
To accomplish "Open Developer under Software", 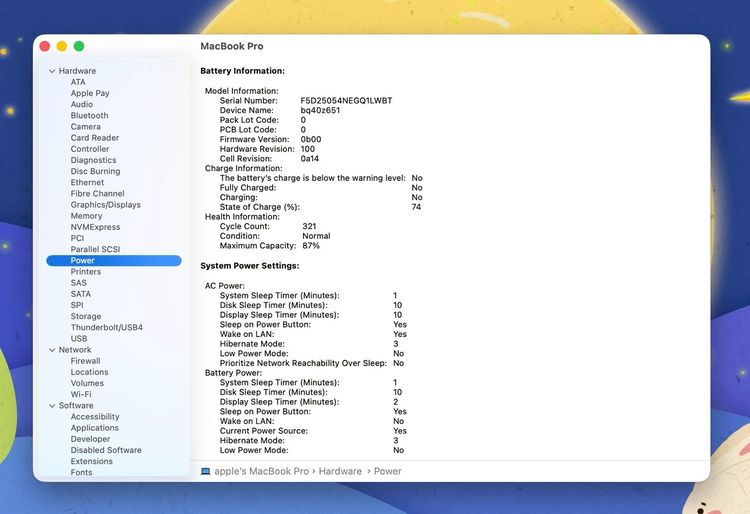I will coord(90,439).
